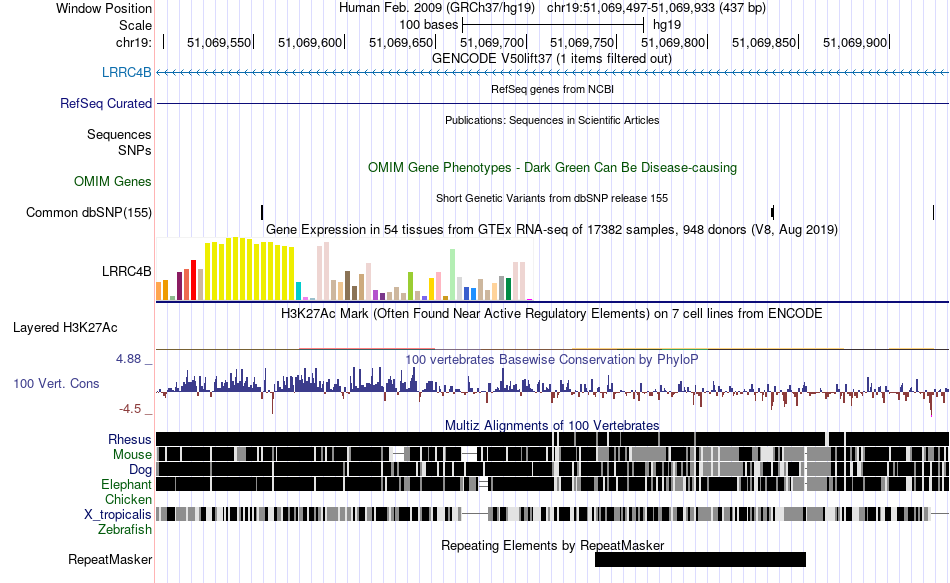Open Short Genetic Variants from dbSNP title
This screenshot has width=950, height=583.
pos(552,198)
